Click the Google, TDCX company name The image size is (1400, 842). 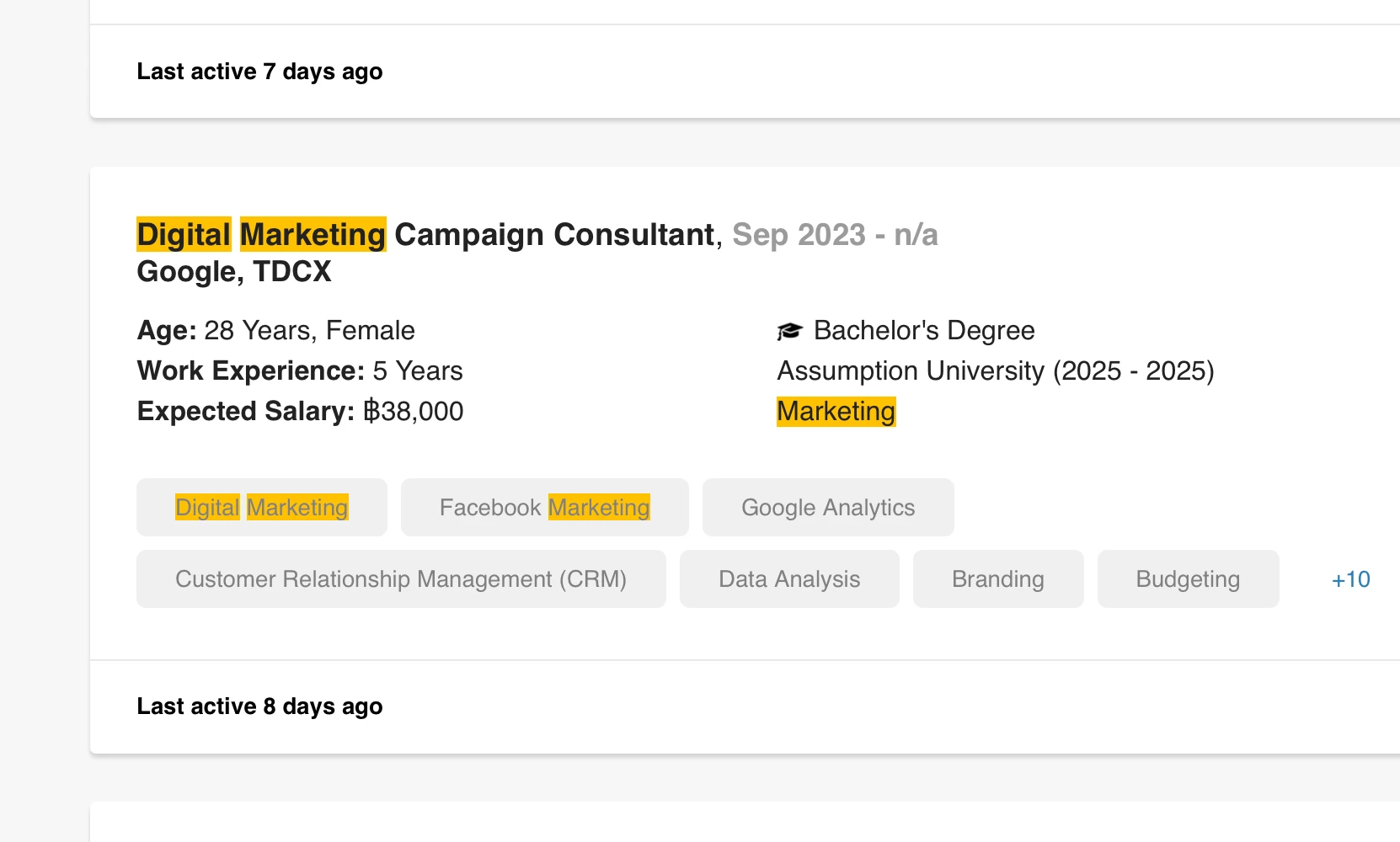pyautogui.click(x=234, y=272)
